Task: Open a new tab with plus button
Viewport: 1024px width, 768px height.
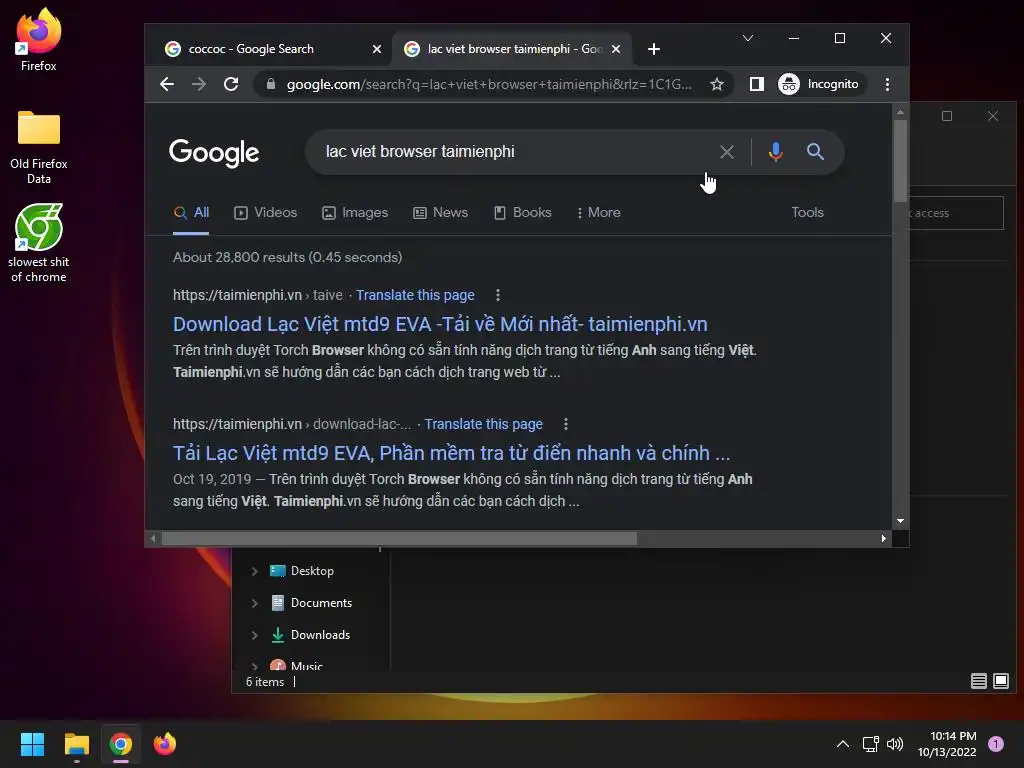Action: pos(654,49)
